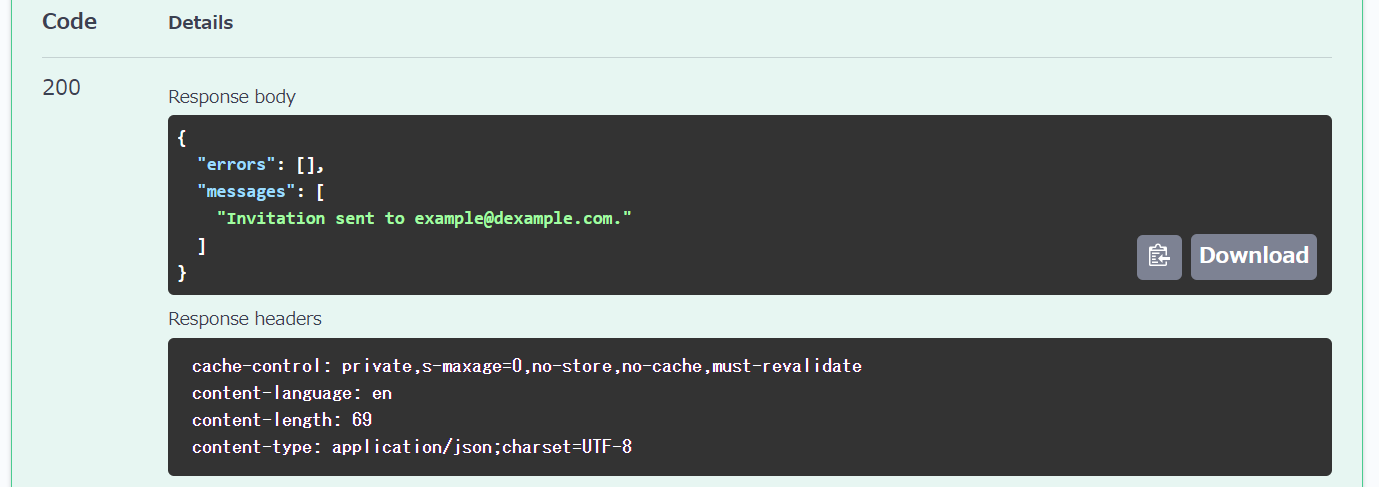
Task: Click the closing bracket of messages array
Action: [x=202, y=245]
